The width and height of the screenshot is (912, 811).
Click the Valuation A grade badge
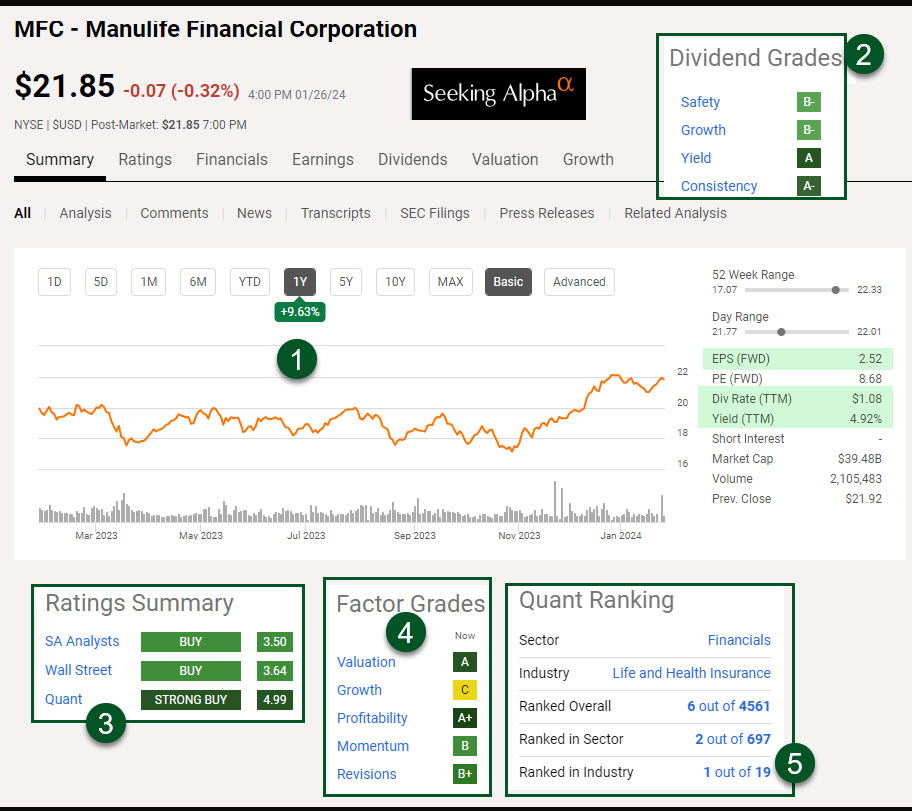coord(463,662)
